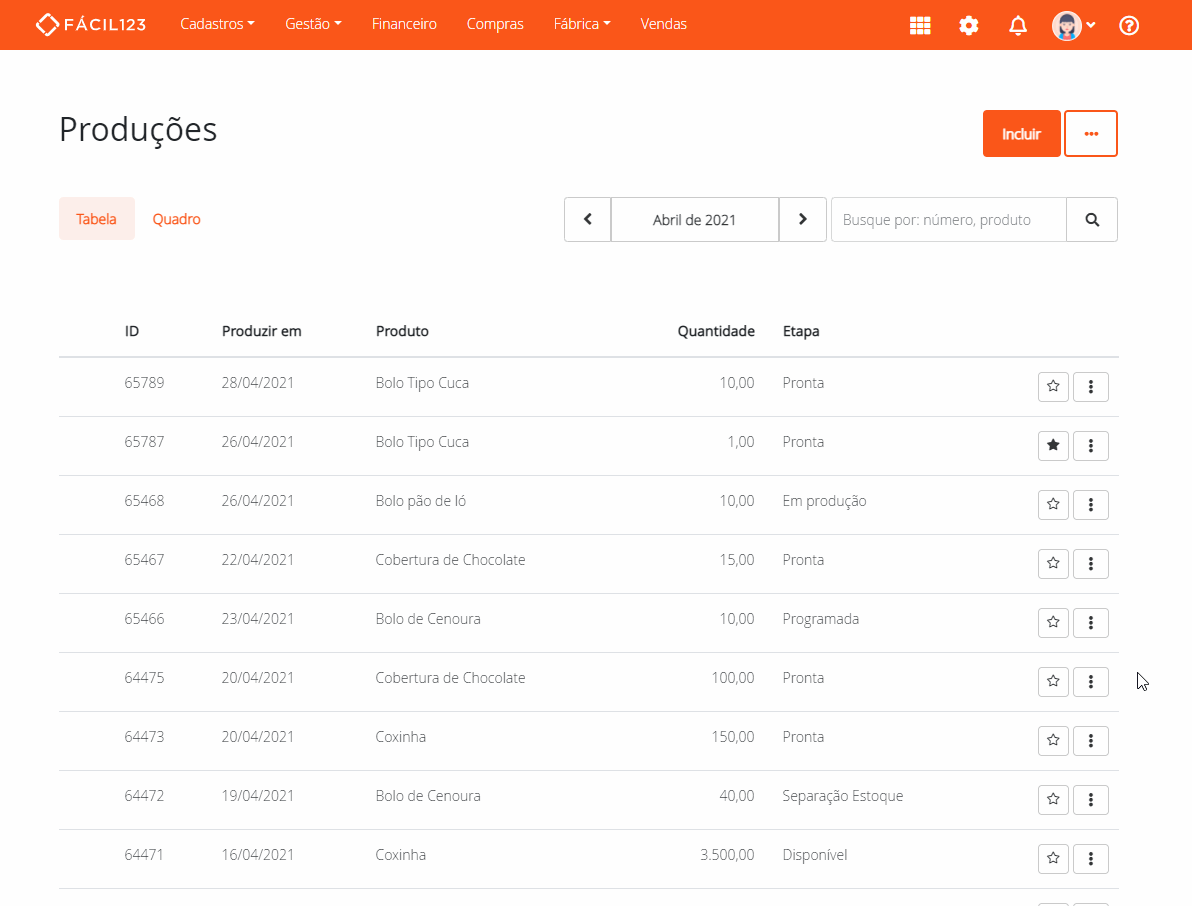
Task: Go to next month with right arrow
Action: click(802, 220)
